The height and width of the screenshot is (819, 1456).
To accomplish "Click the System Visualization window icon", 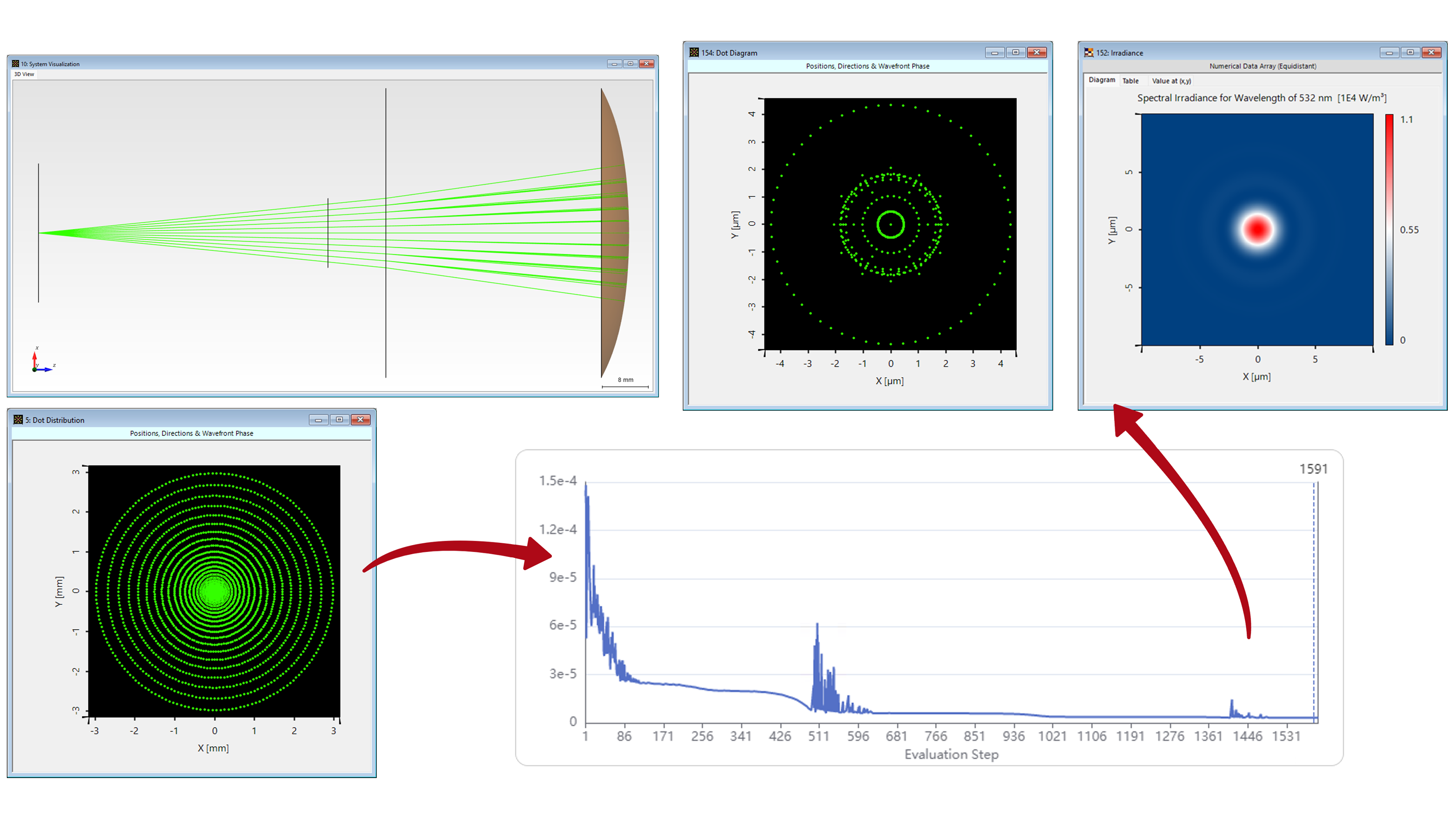I will tap(15, 64).
